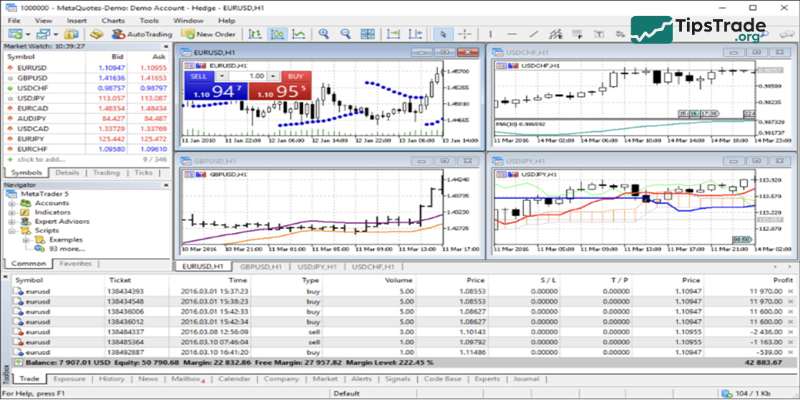Expand the Indicators node in Navigator

11,211
